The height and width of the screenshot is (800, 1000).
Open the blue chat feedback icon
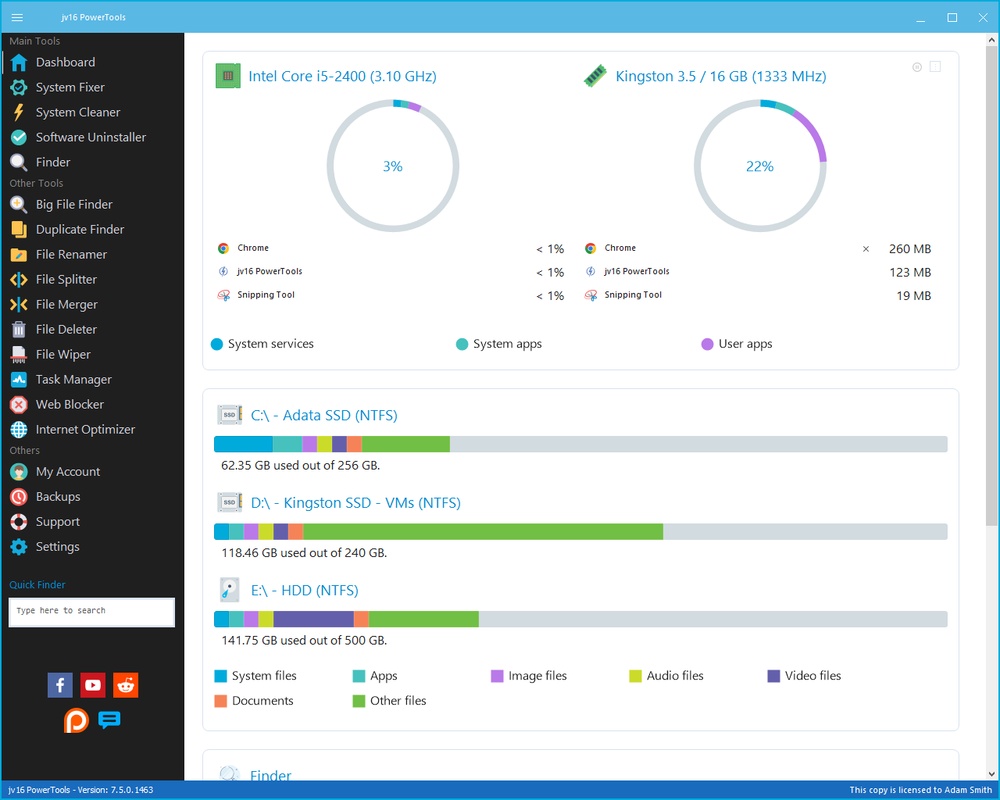click(x=110, y=720)
